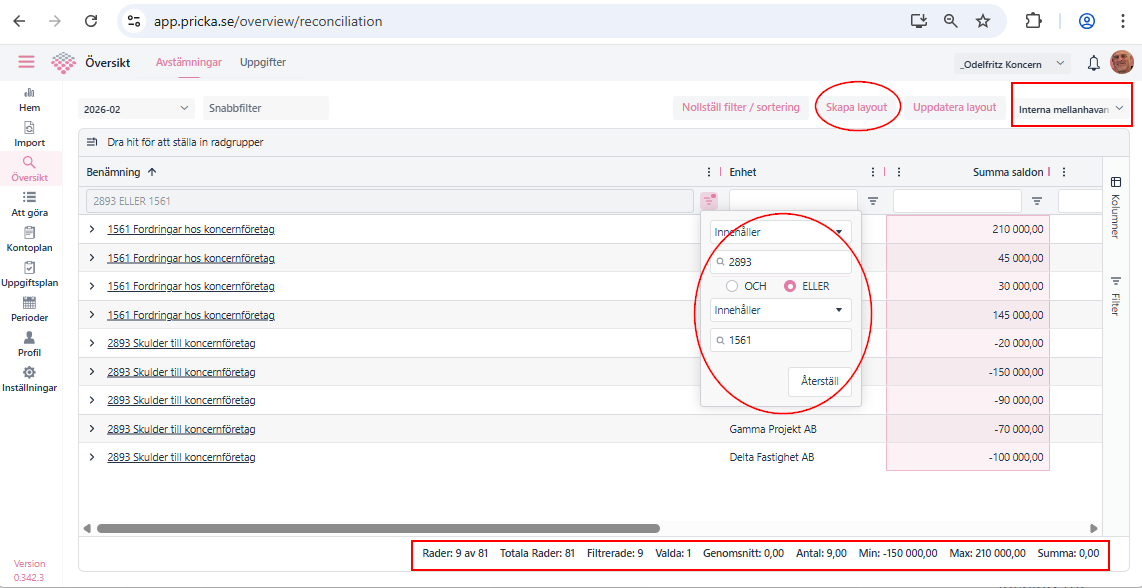Switch to the Avstämningar tab
Viewport: 1142px width, 588px height.
[x=188, y=62]
